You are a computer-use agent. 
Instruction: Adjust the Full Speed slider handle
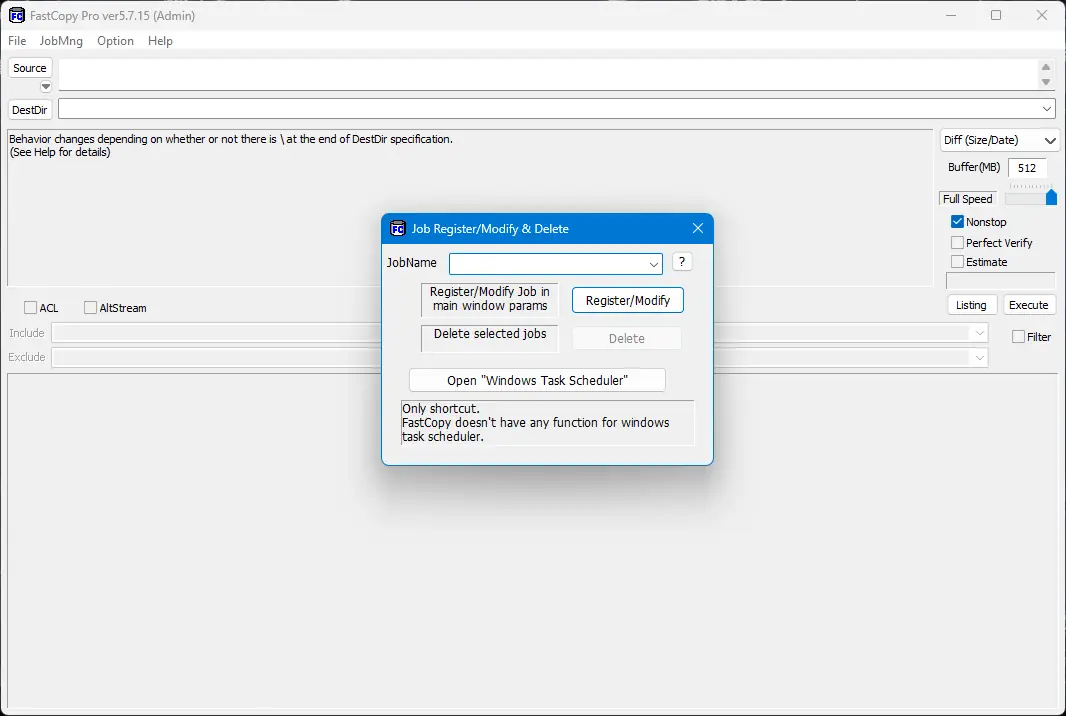1051,197
